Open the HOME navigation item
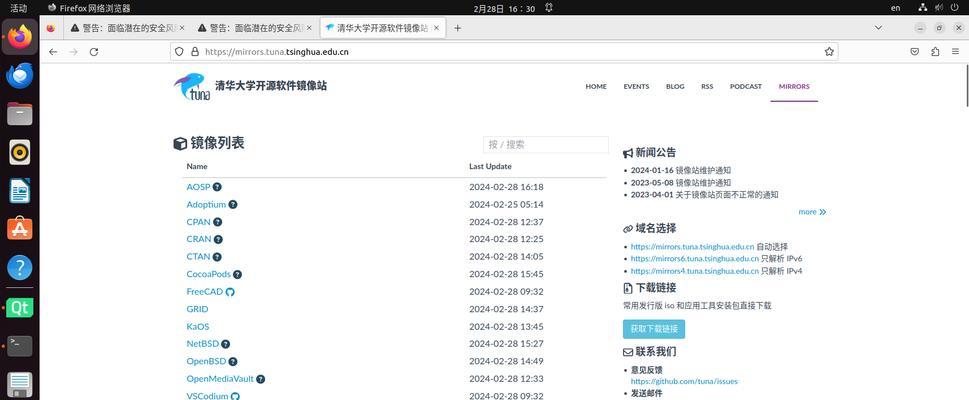Image resolution: width=969 pixels, height=400 pixels. point(596,87)
